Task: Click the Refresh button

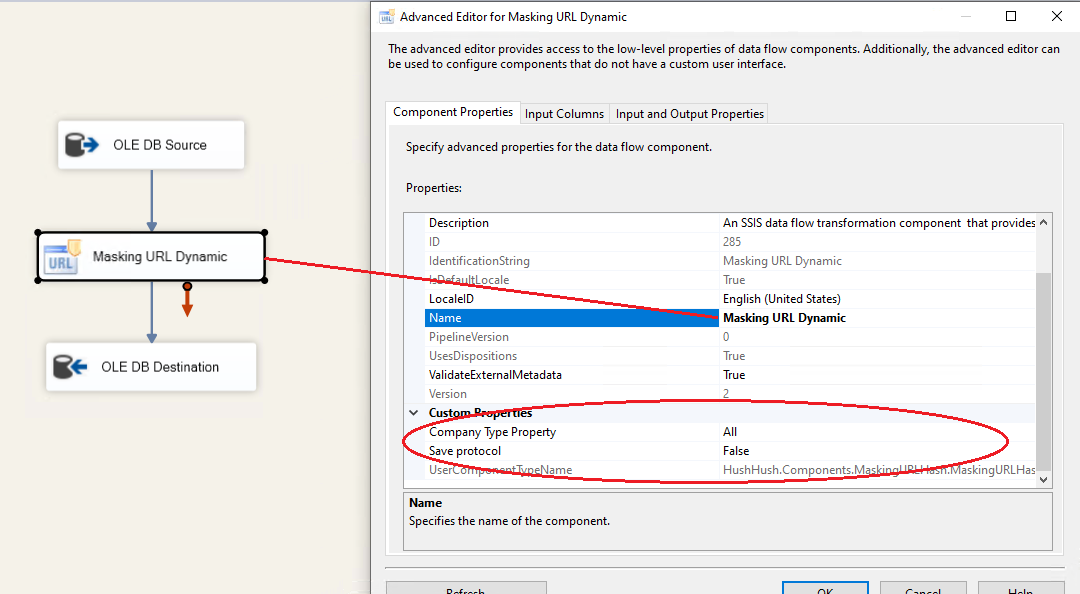Action: coord(466,590)
